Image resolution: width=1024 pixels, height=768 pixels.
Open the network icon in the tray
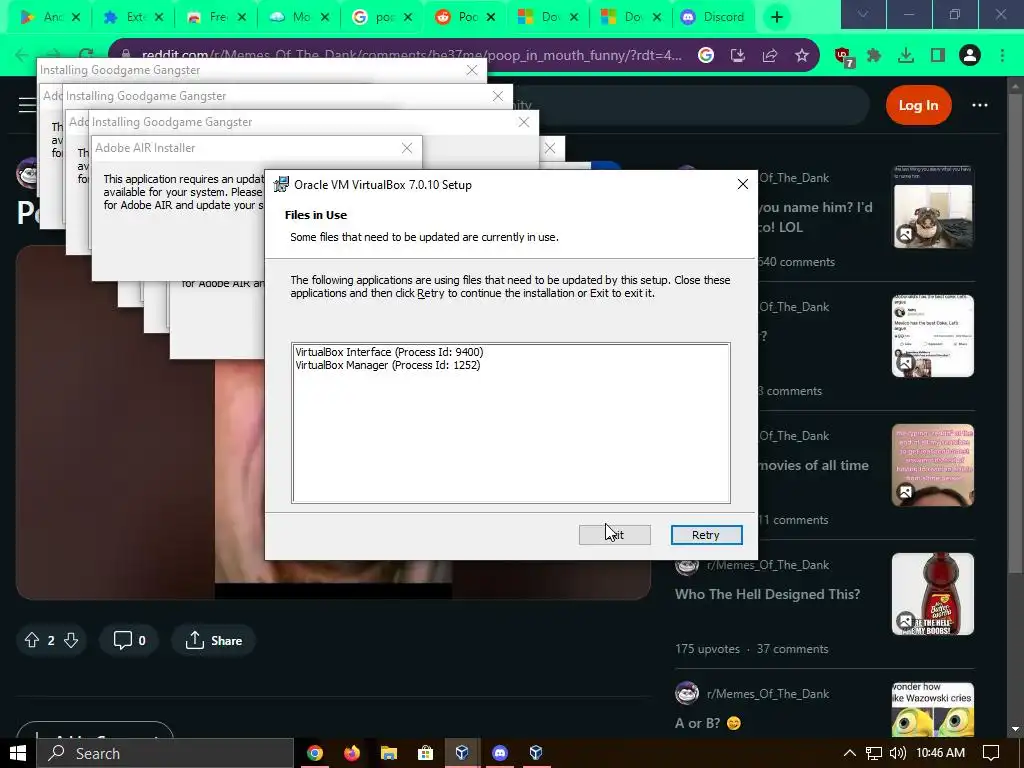(x=874, y=753)
